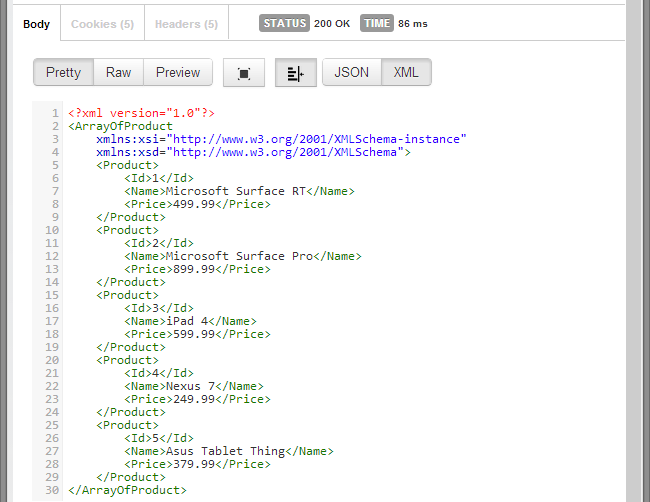650x502 pixels.
Task: Click the Id 5 element line
Action: coord(159,438)
